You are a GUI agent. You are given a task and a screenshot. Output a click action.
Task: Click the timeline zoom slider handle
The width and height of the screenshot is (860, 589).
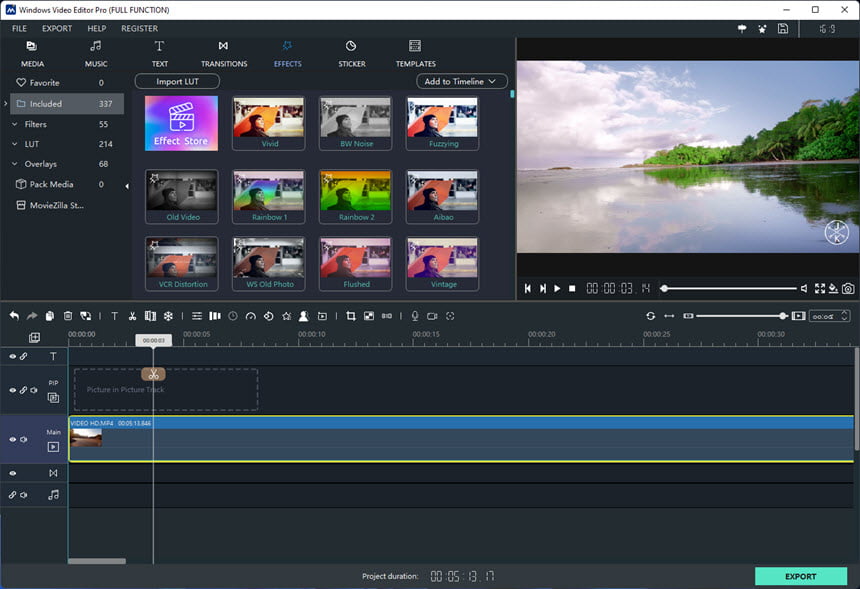(783, 316)
